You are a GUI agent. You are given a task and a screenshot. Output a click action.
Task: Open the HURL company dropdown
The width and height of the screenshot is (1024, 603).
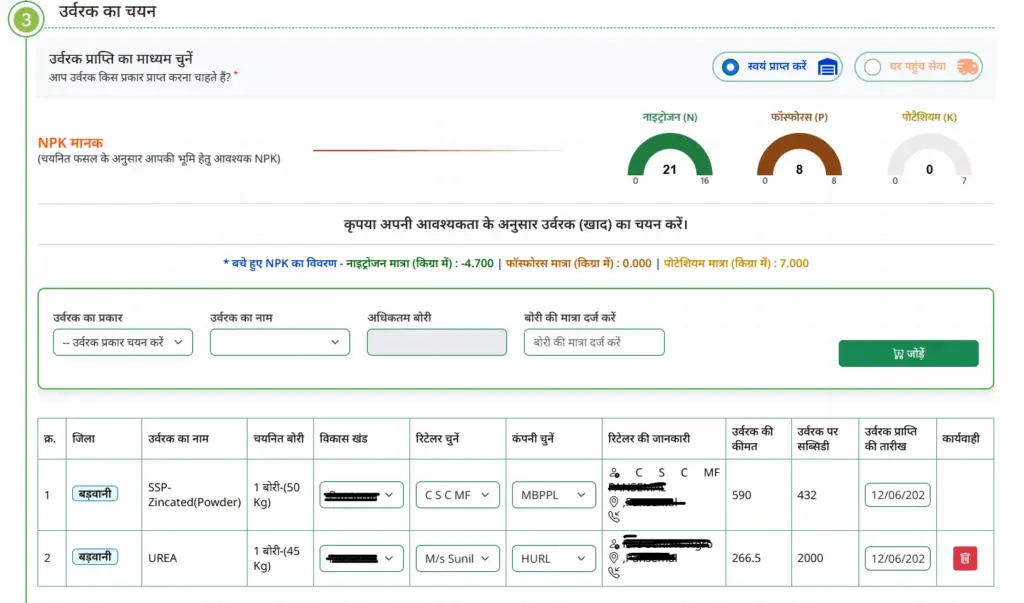click(554, 559)
